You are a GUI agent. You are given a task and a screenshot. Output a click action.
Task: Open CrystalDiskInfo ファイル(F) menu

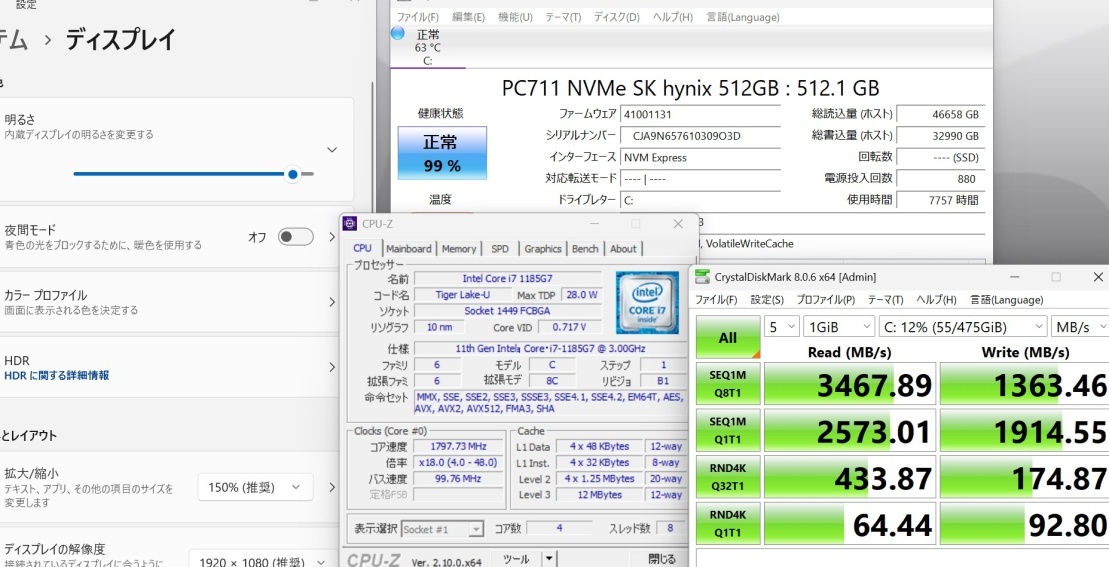417,17
